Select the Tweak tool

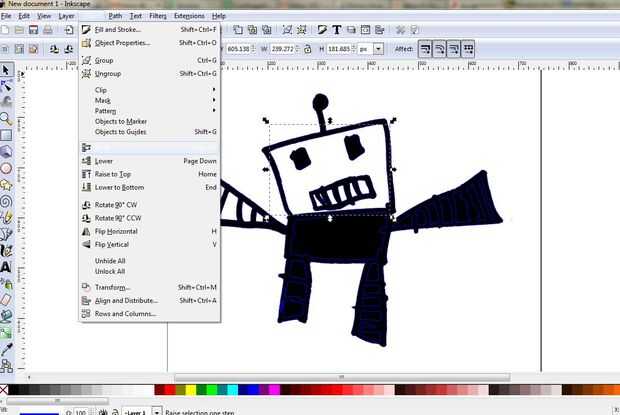pyautogui.click(x=6, y=102)
